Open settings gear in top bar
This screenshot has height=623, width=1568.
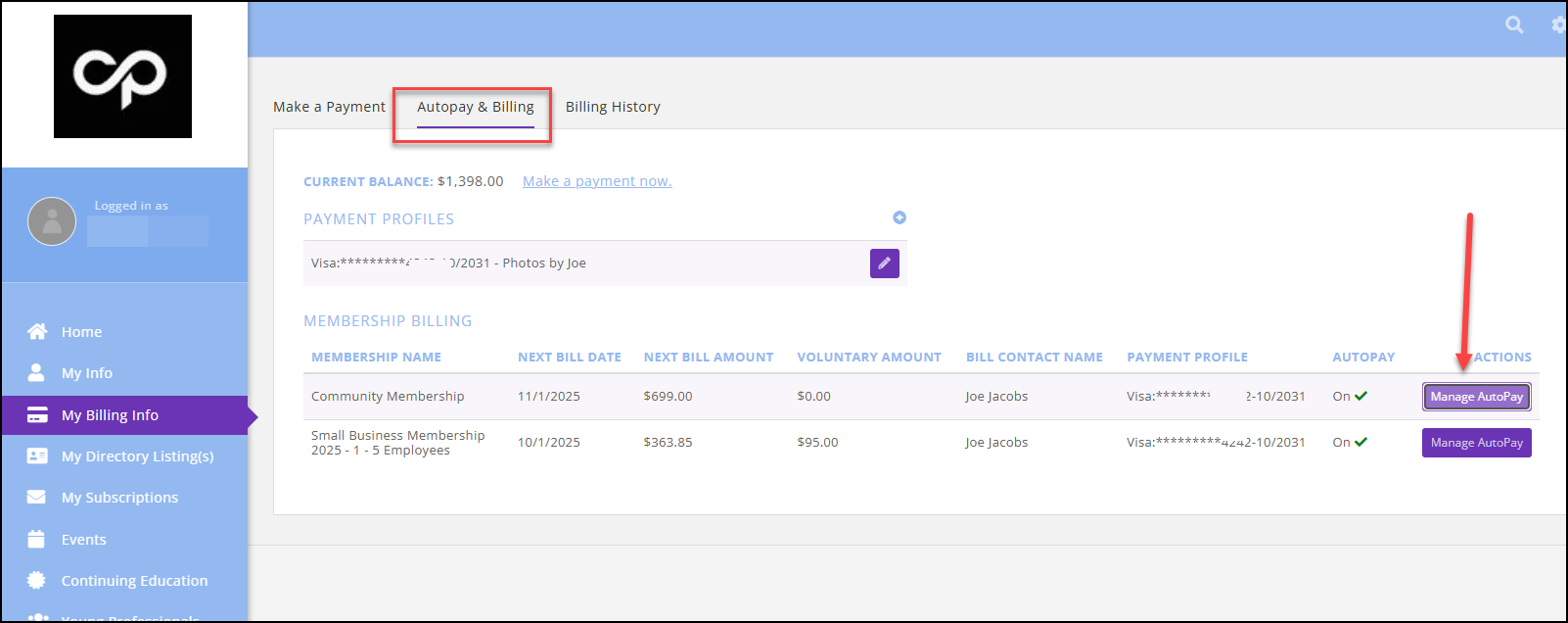point(1558,25)
